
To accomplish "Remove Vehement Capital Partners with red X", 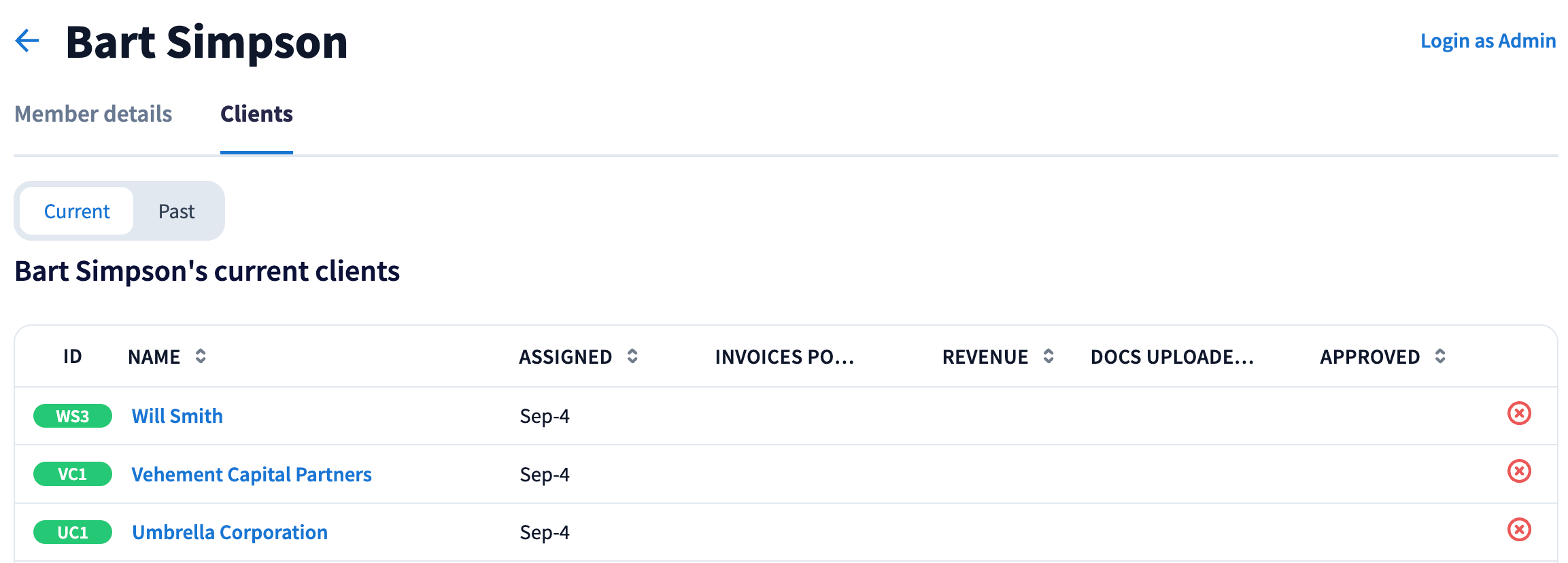I will coord(1518,471).
